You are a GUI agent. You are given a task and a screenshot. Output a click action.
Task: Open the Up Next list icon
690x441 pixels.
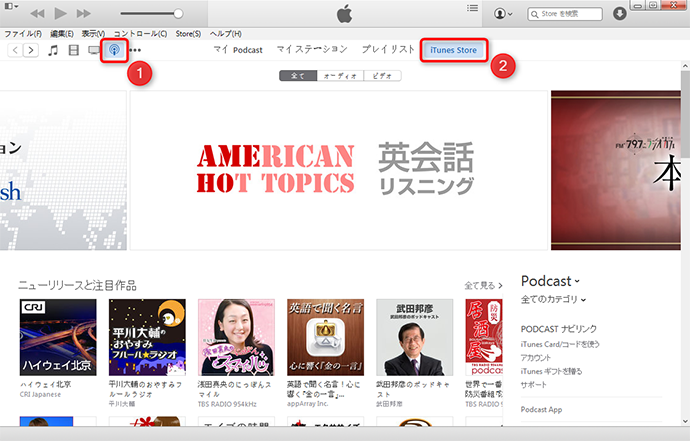[x=472, y=8]
